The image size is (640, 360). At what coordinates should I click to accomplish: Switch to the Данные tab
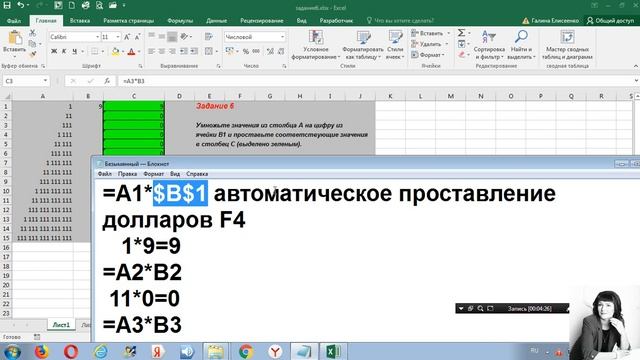coord(216,20)
